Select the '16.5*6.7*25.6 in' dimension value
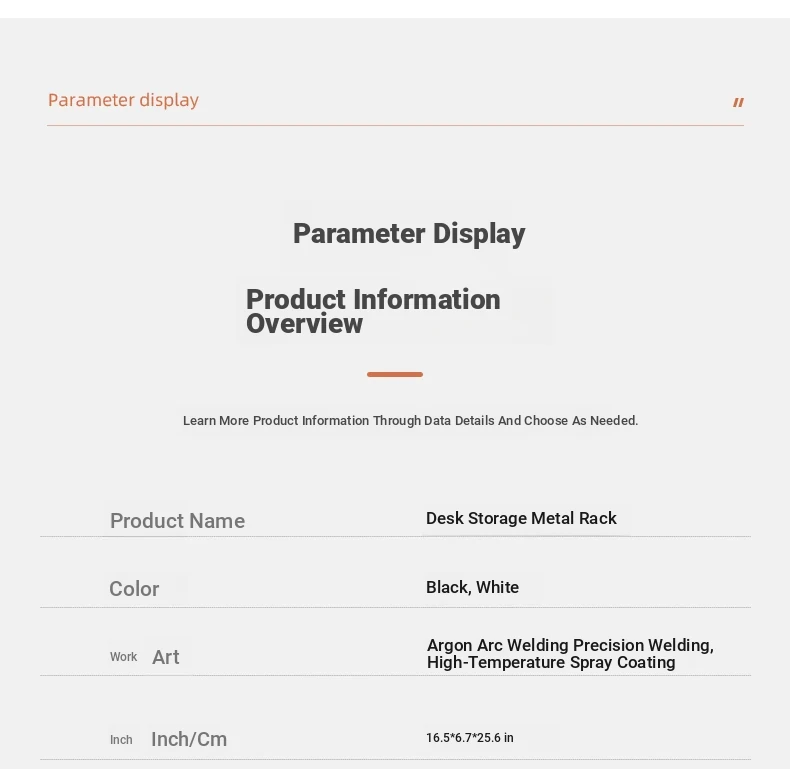790x769 pixels. [x=470, y=738]
